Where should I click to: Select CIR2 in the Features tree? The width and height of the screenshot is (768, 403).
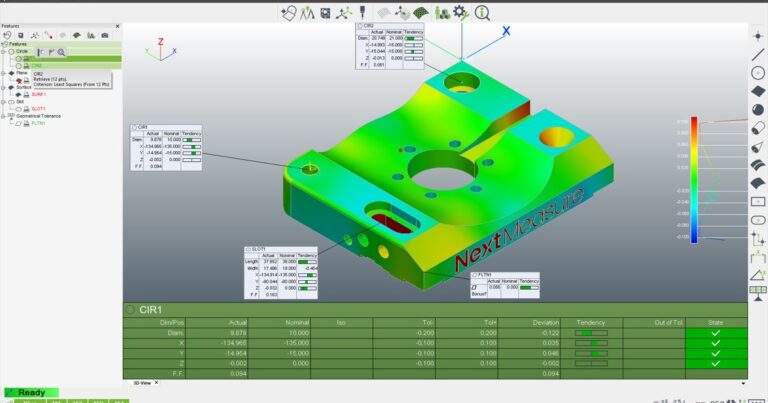[x=37, y=66]
